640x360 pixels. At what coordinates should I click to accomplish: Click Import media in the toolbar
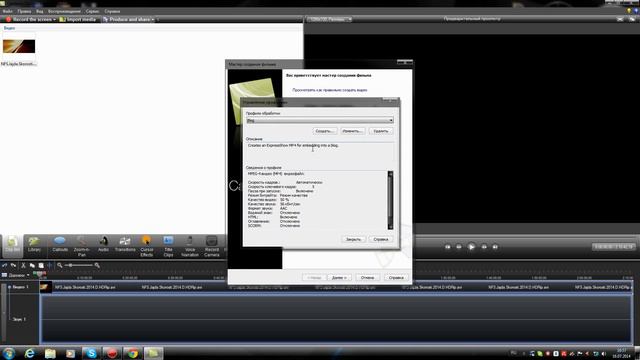pos(78,19)
